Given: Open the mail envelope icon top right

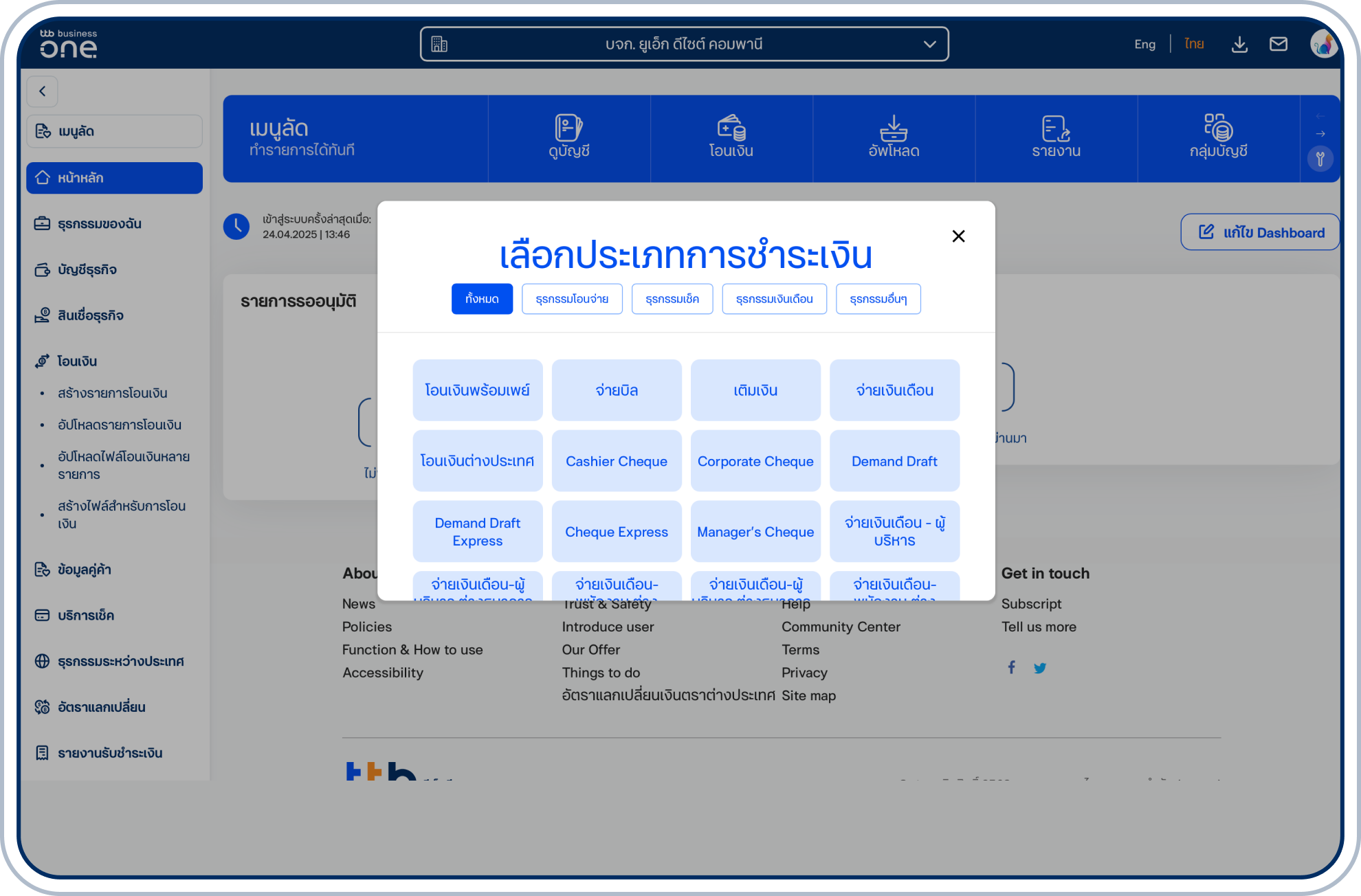Looking at the screenshot, I should 1279,43.
